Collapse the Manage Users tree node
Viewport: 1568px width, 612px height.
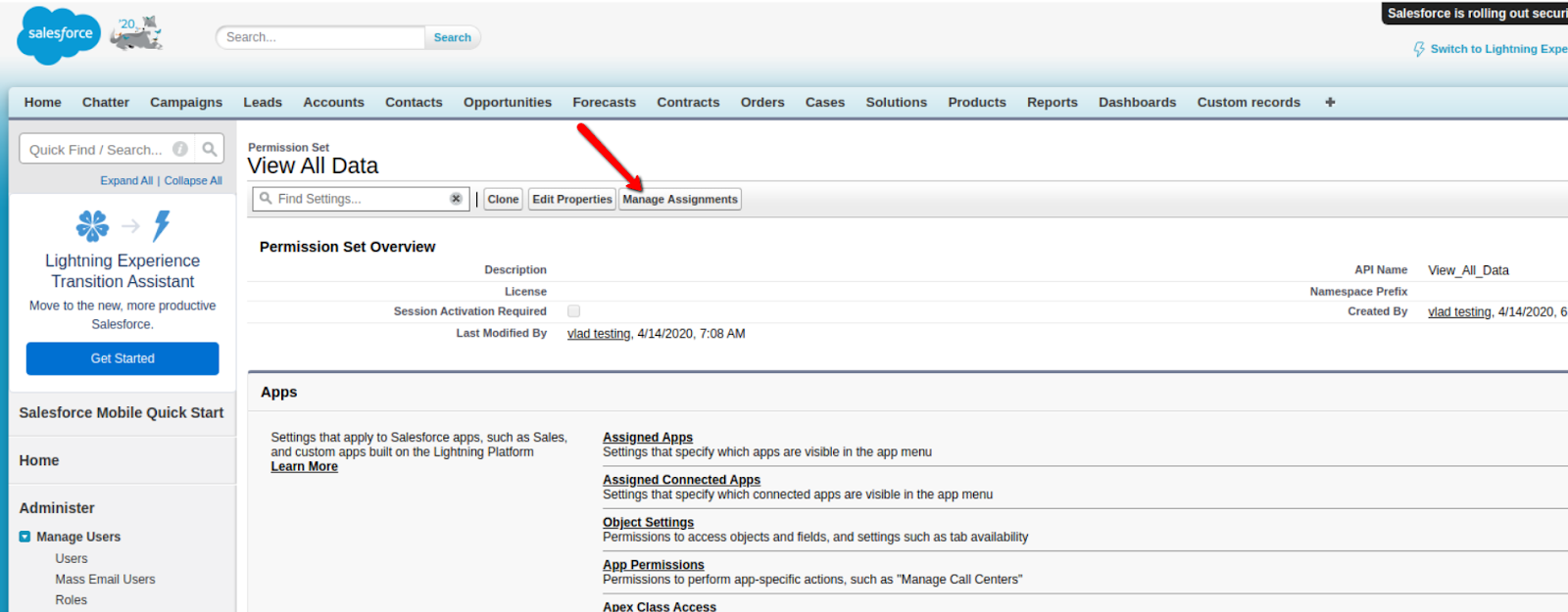[x=24, y=537]
